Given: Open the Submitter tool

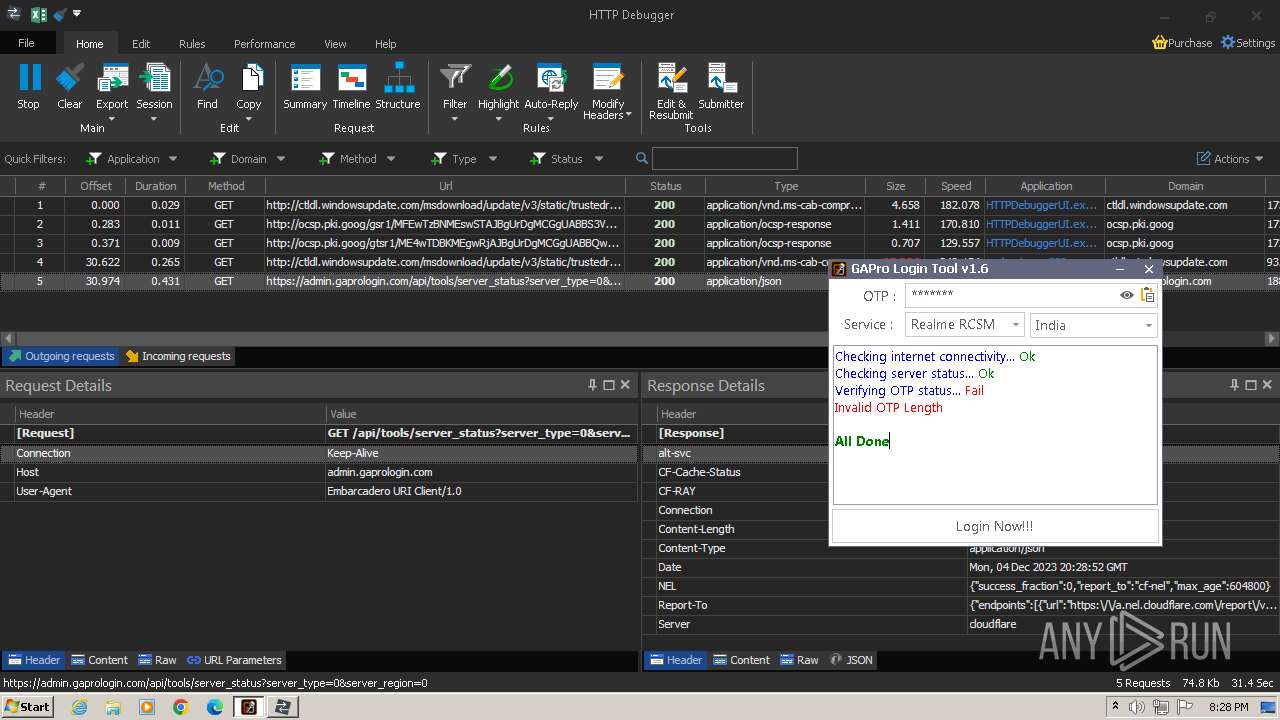Looking at the screenshot, I should coord(721,85).
